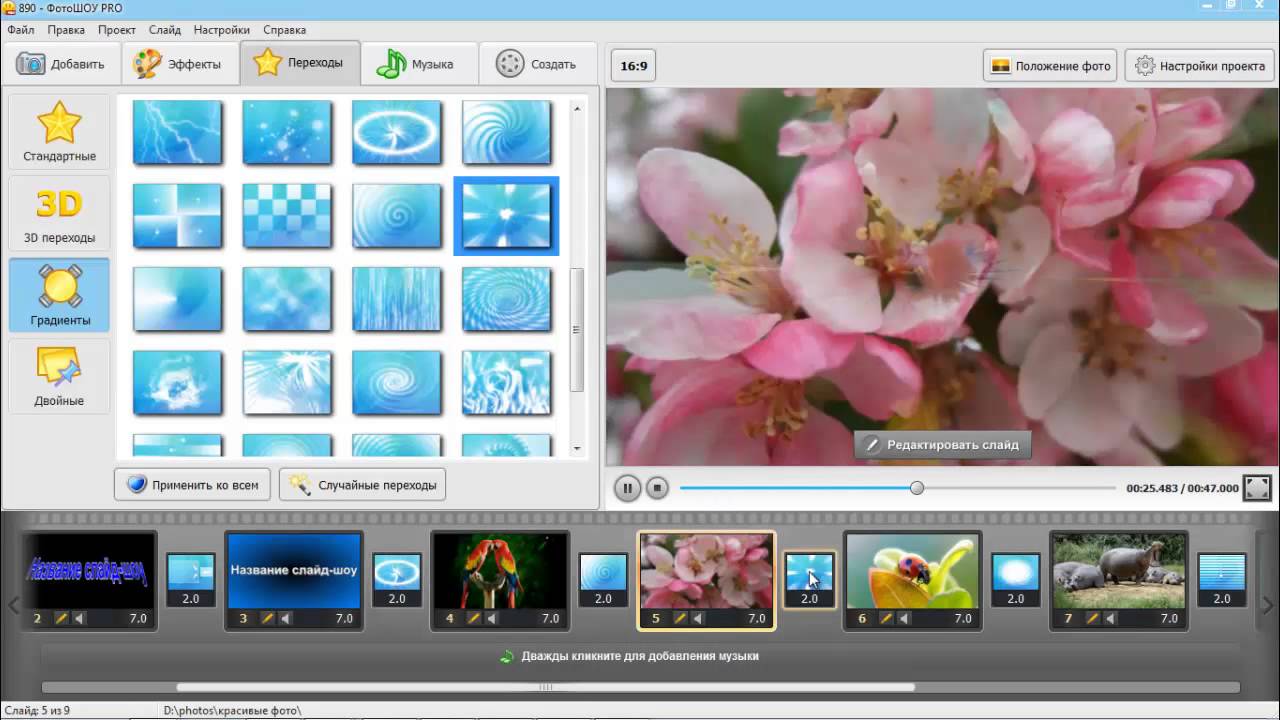Stop the slideshow preview
1280x720 pixels.
[x=657, y=488]
